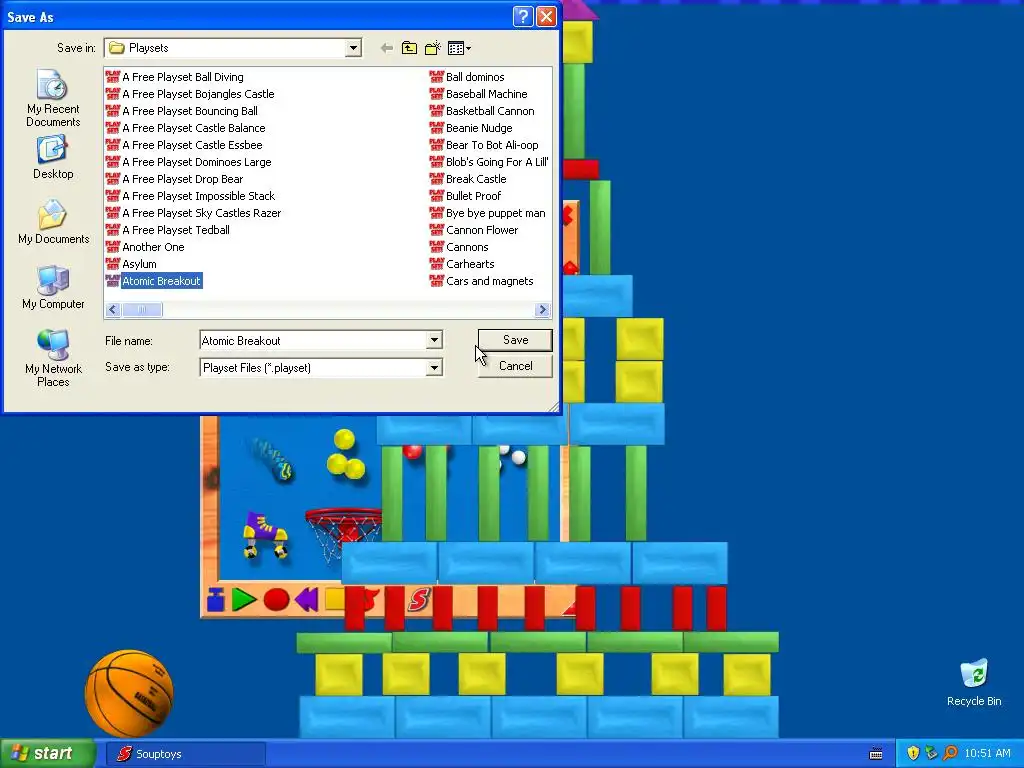The image size is (1024, 768).
Task: Select the roller skate toy in toolbox
Action: pyautogui.click(x=264, y=535)
